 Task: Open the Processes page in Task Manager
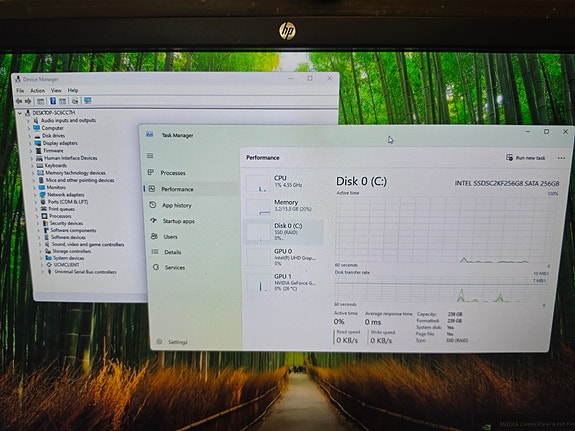pos(172,173)
